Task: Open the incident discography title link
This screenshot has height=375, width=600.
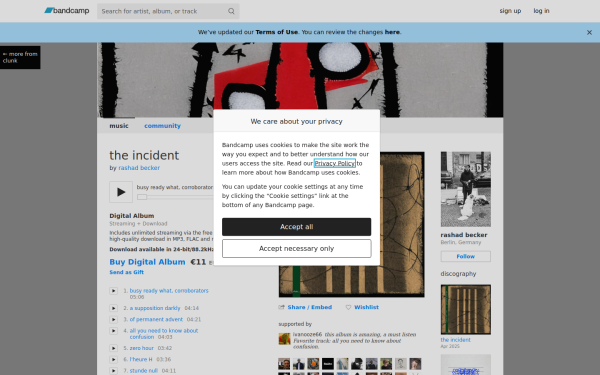Action: tap(455, 340)
